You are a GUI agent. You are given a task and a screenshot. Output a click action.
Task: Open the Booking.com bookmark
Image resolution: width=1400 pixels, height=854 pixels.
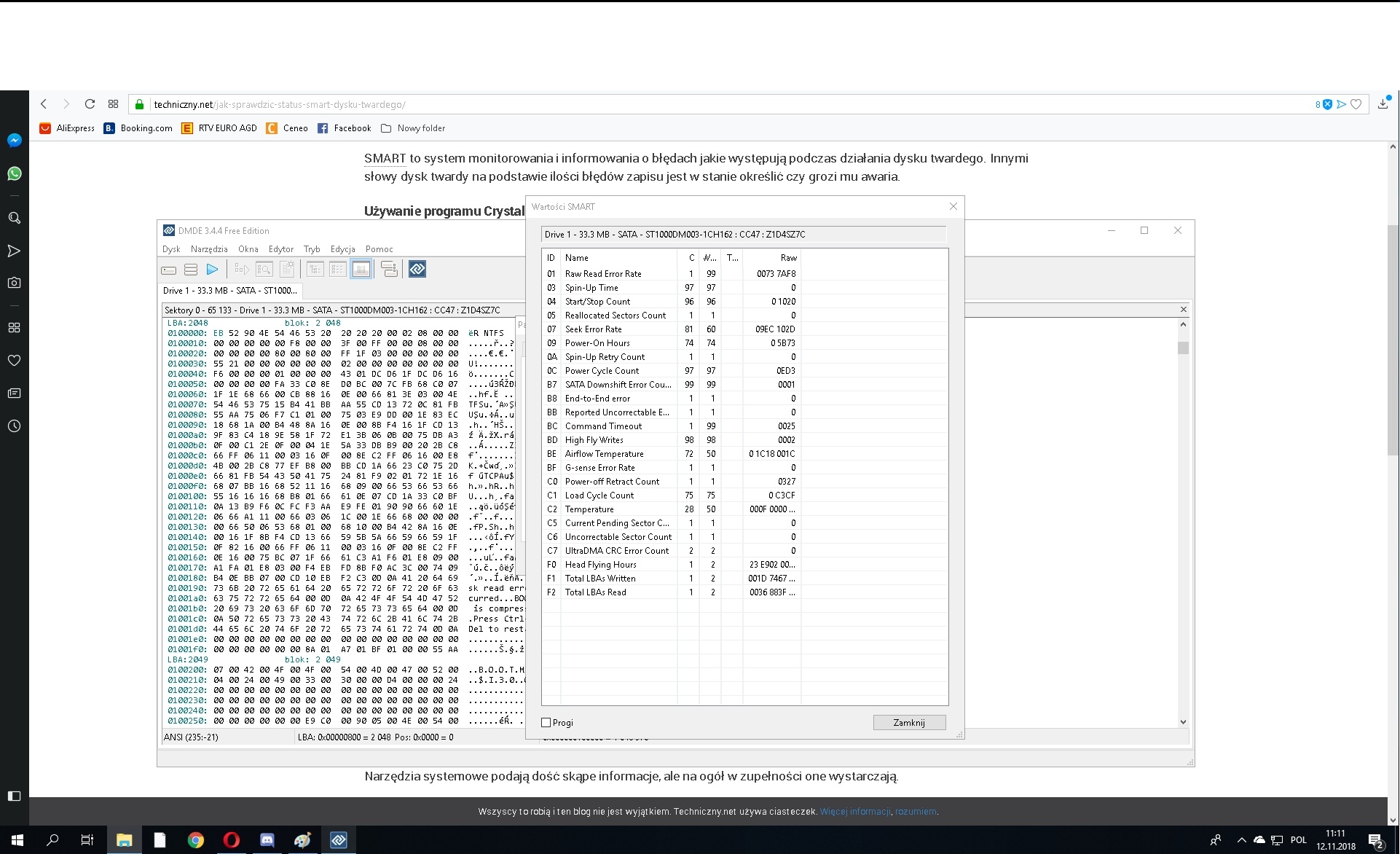coord(138,128)
